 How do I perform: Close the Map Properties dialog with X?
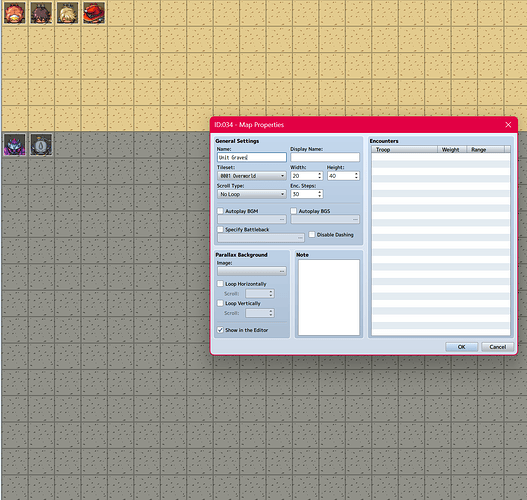tap(508, 125)
